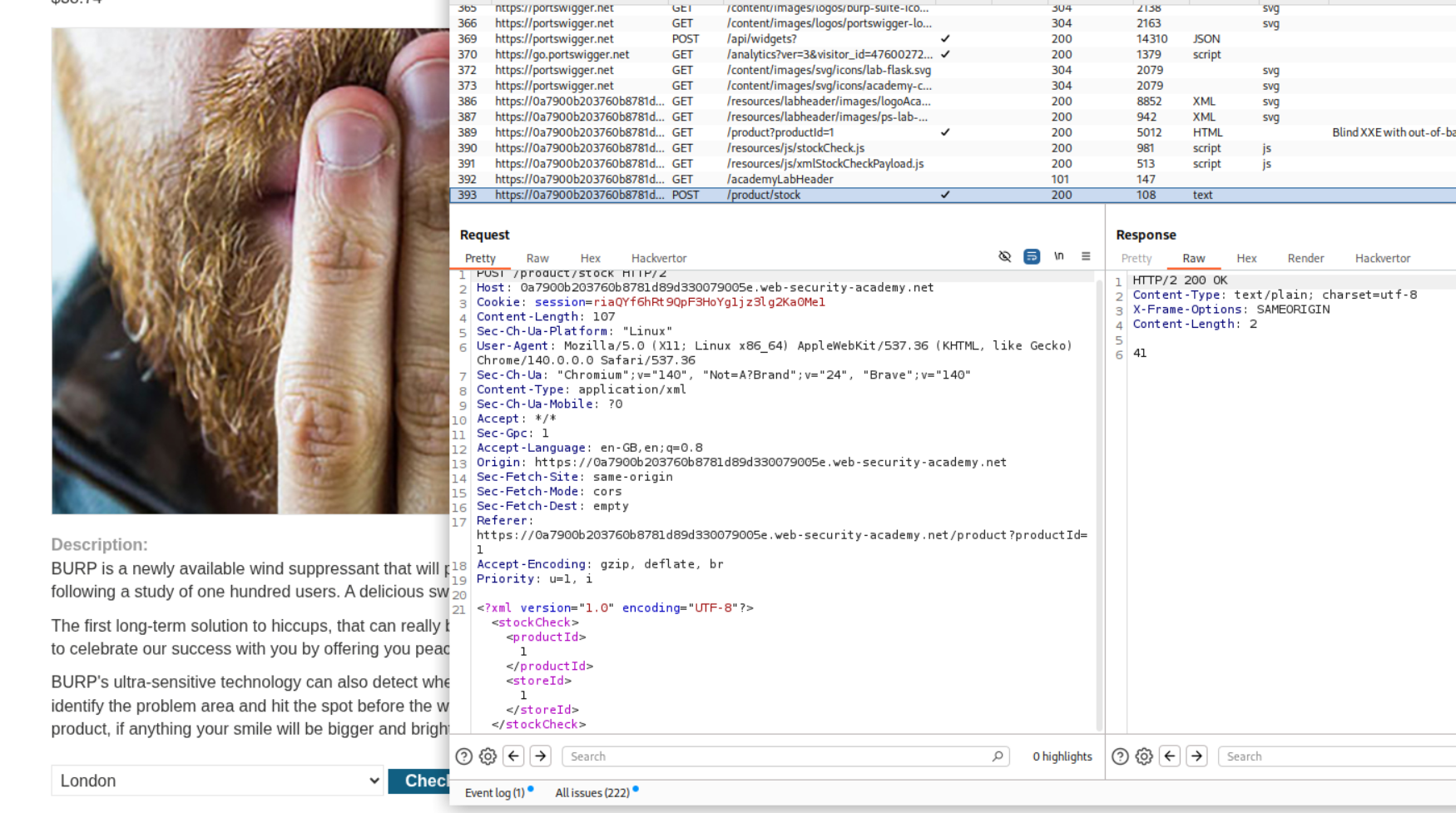Toggle hidden-items eye icon in Request panel
The height and width of the screenshot is (813, 1456).
coord(1005,257)
